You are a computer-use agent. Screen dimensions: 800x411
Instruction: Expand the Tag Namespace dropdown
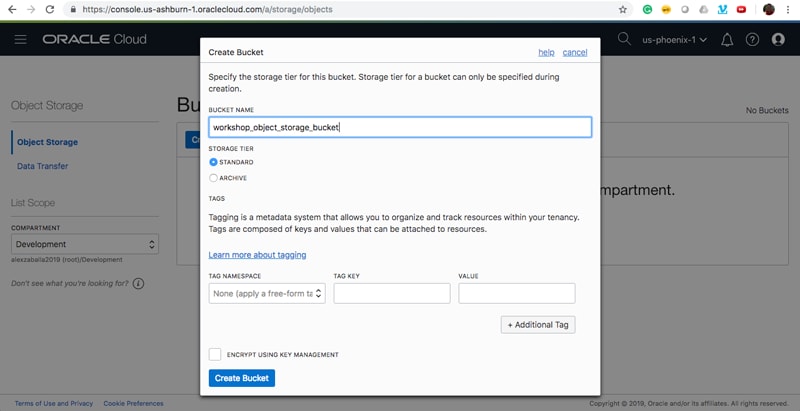point(267,293)
